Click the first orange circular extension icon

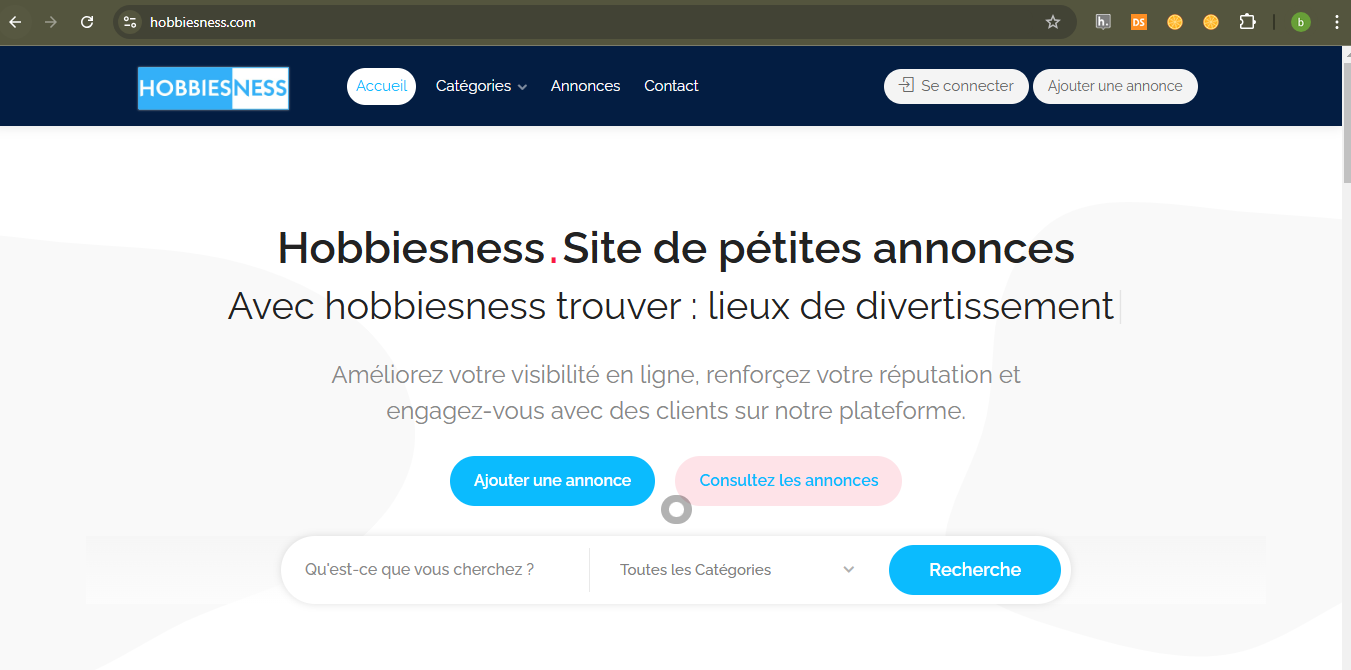1175,22
